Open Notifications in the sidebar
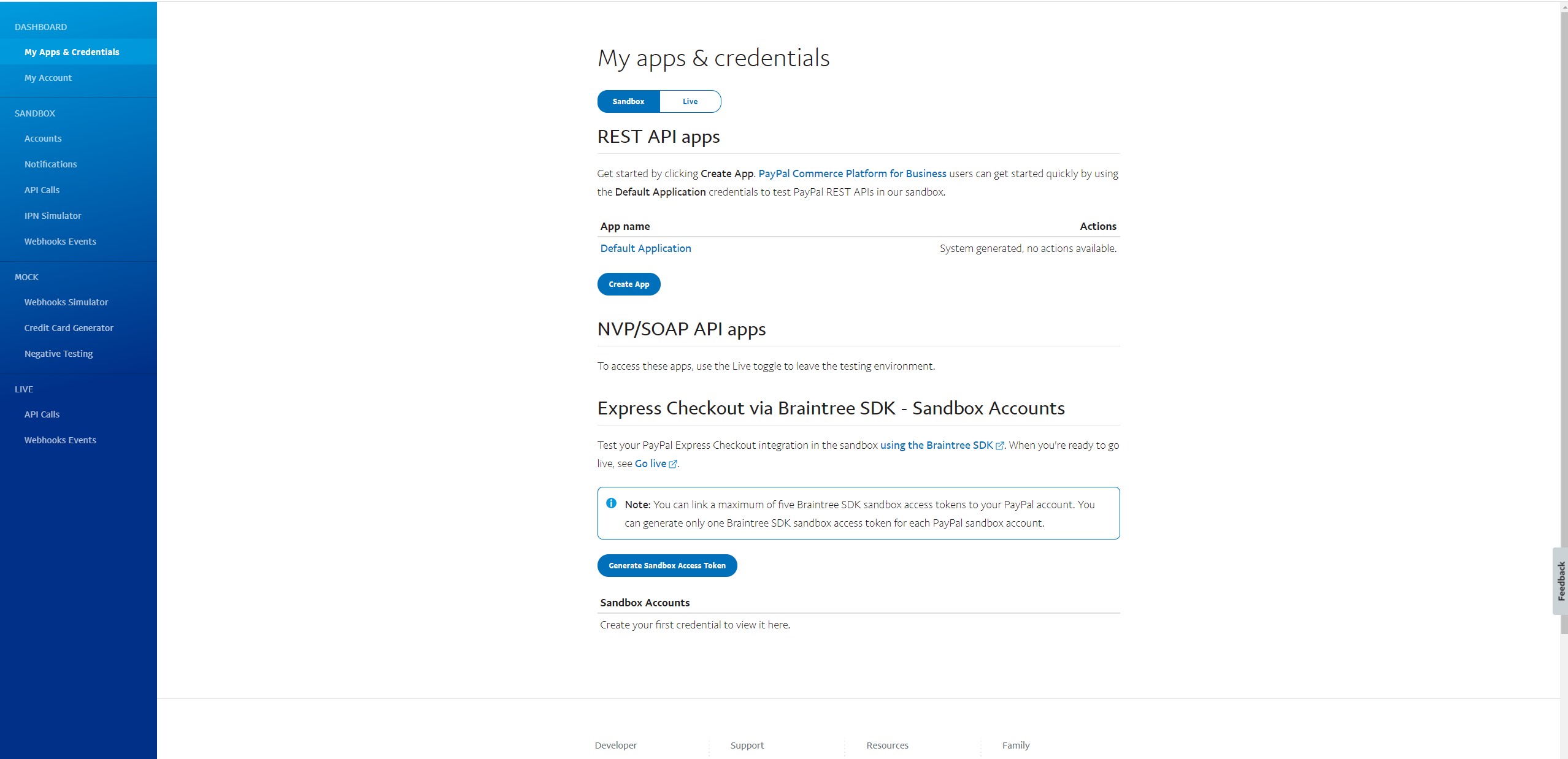This screenshot has width=1568, height=759. pos(50,164)
